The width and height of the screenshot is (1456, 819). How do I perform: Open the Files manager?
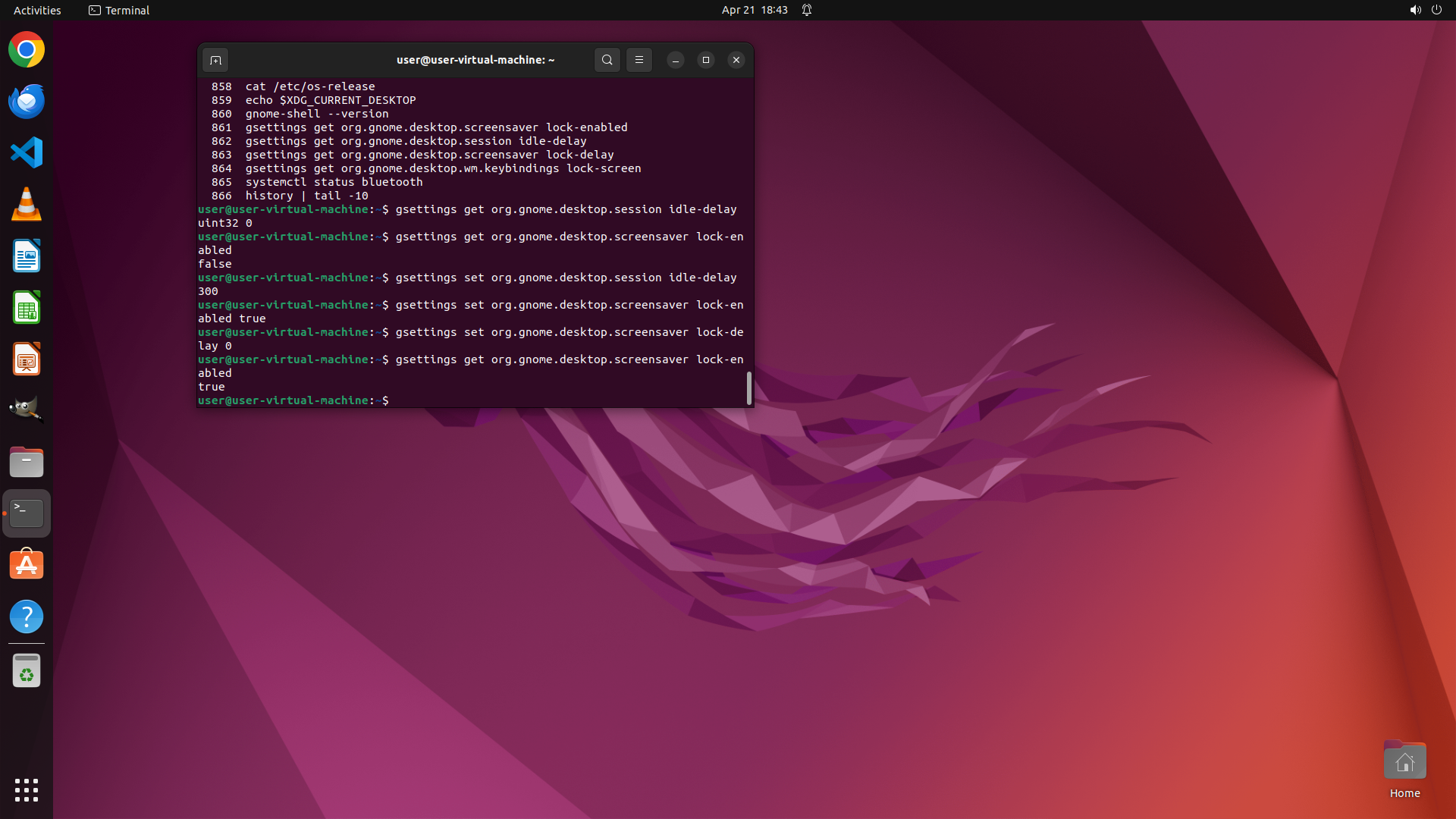[27, 462]
